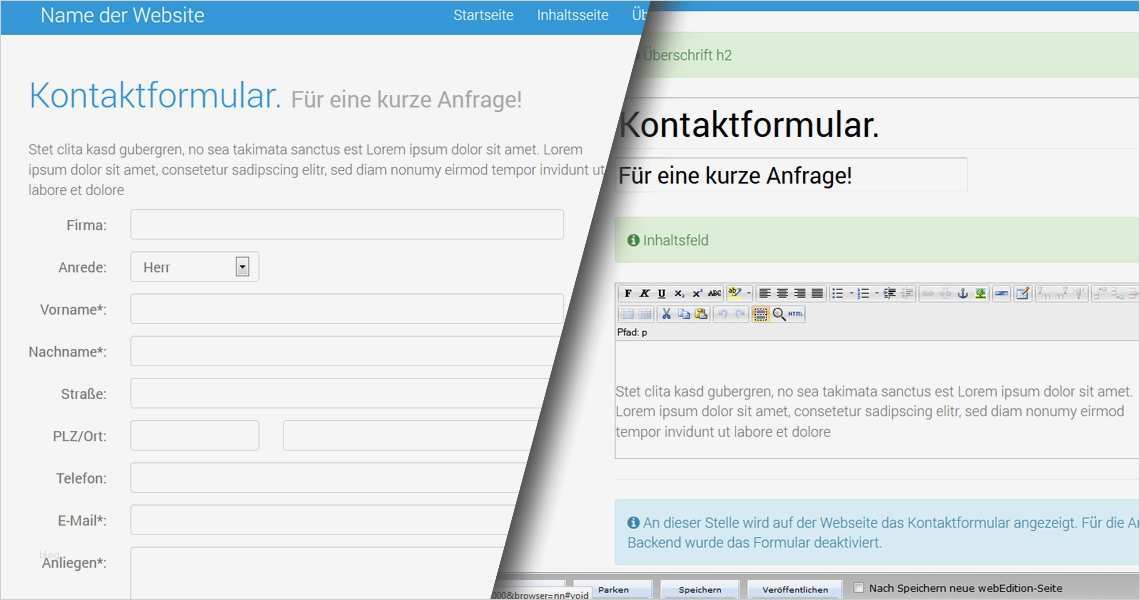This screenshot has width=1140, height=600.
Task: Click into the Telefon input field
Action: 328,478
